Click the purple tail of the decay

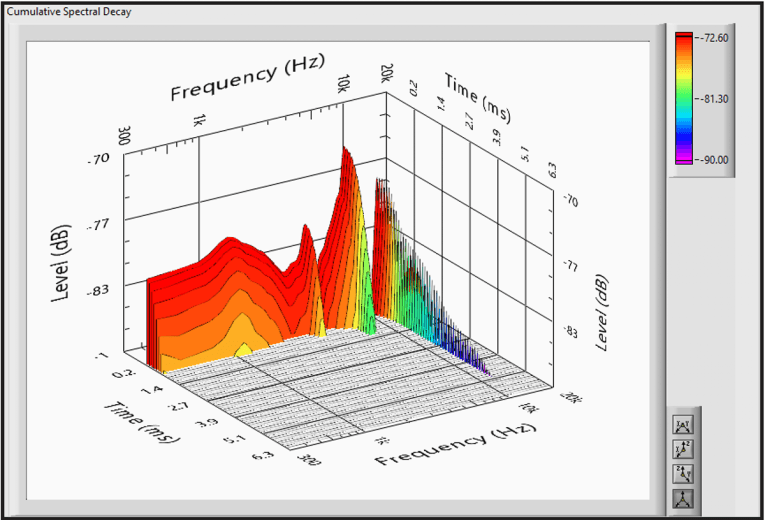[480, 365]
